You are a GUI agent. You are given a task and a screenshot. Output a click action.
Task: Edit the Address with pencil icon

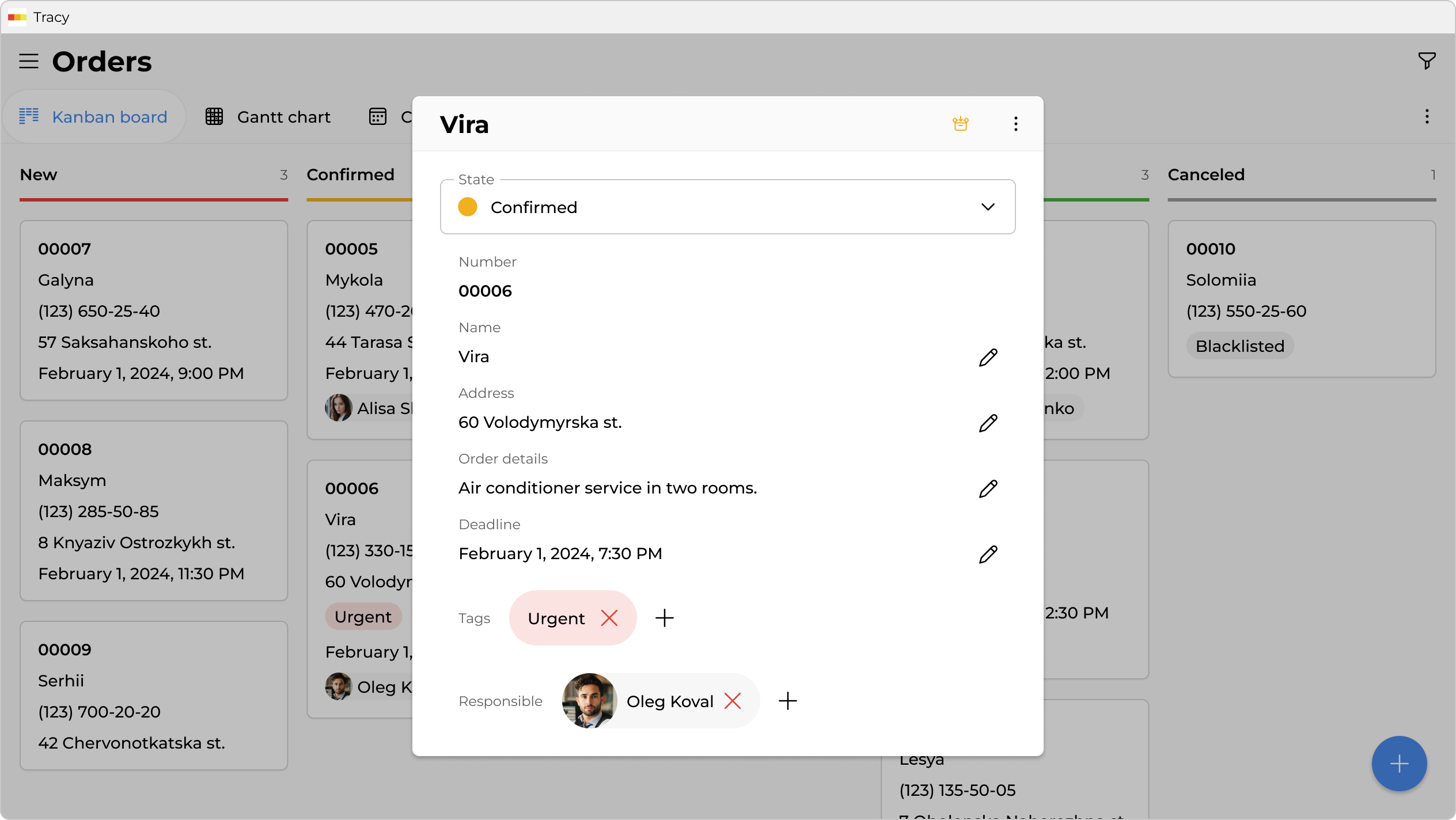click(x=988, y=423)
